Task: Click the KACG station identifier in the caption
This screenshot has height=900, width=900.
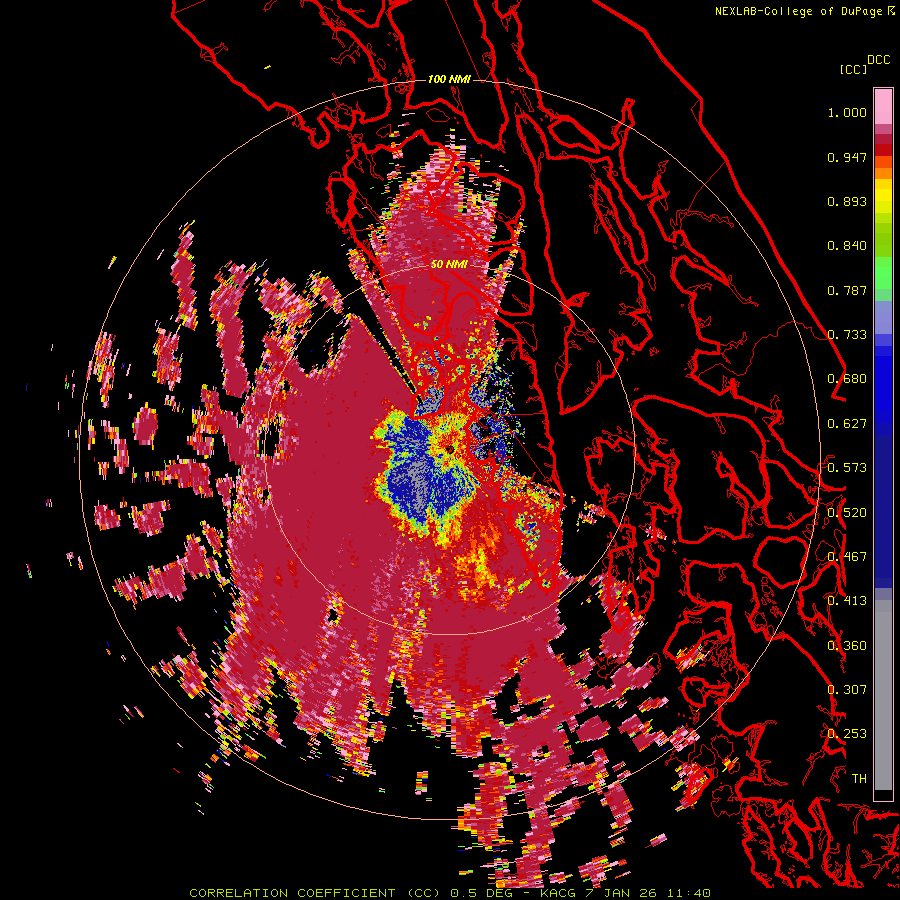Action: [556, 893]
